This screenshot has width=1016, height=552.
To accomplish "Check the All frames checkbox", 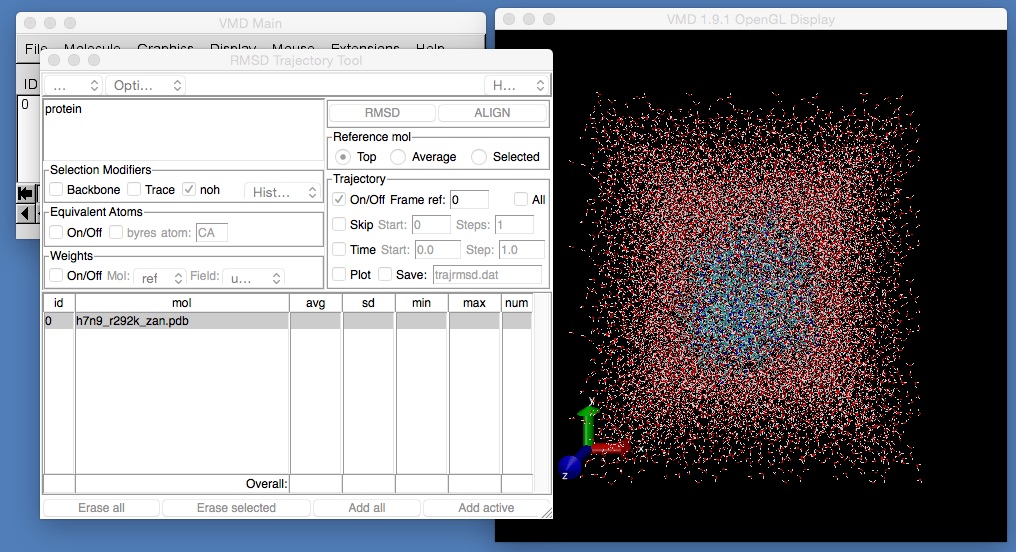I will [x=521, y=200].
